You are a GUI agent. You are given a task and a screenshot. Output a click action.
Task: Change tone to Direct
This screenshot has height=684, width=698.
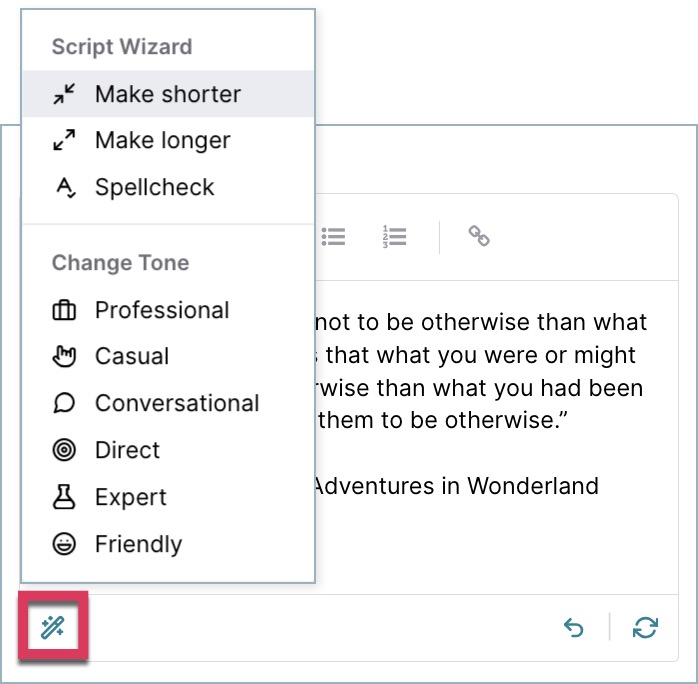coord(168,450)
